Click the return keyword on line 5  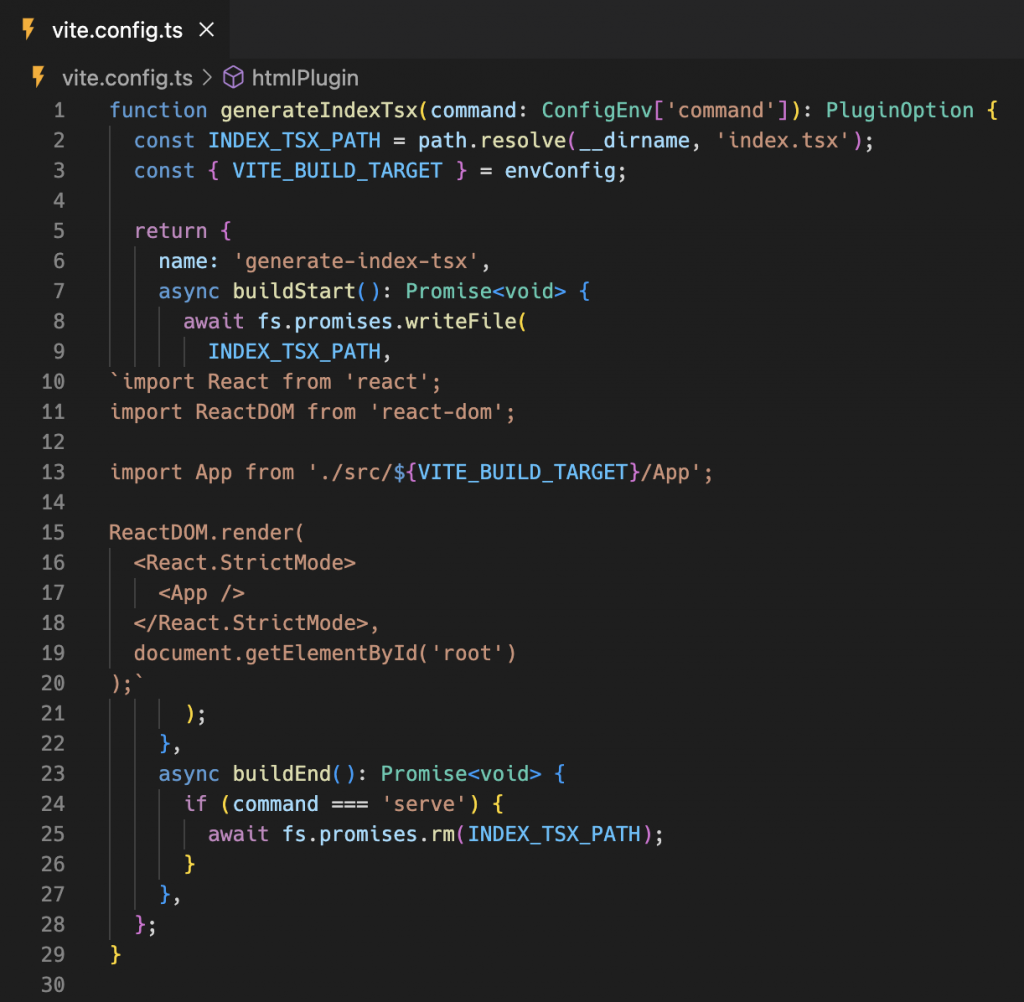point(170,231)
